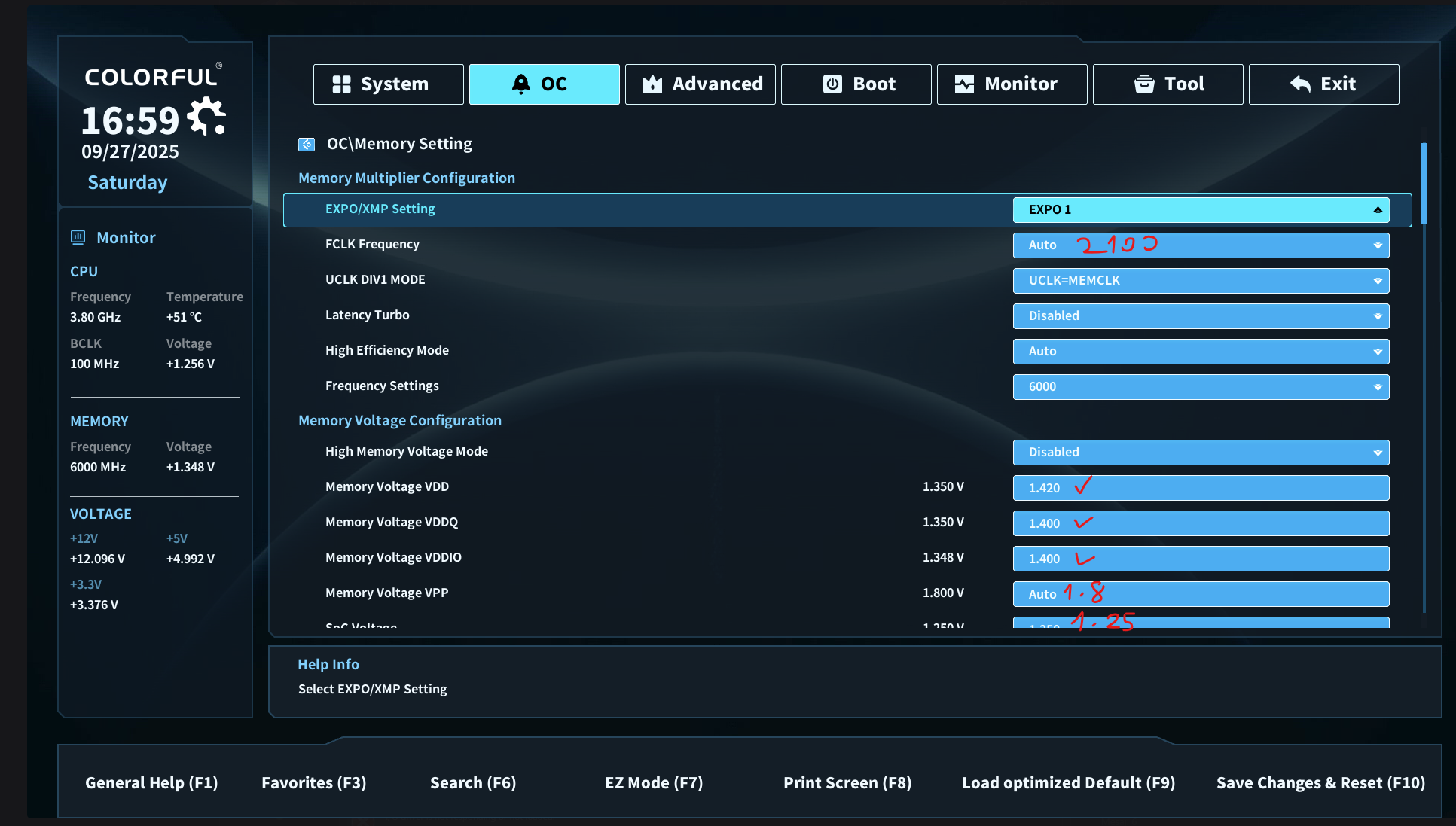Switch to the Advanced tab
Image resolution: width=1456 pixels, height=826 pixels.
click(701, 84)
